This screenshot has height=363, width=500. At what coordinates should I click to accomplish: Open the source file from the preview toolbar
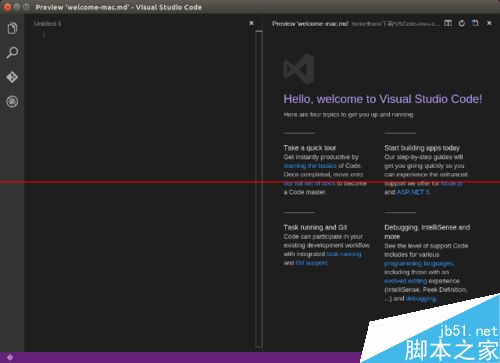pyautogui.click(x=475, y=23)
